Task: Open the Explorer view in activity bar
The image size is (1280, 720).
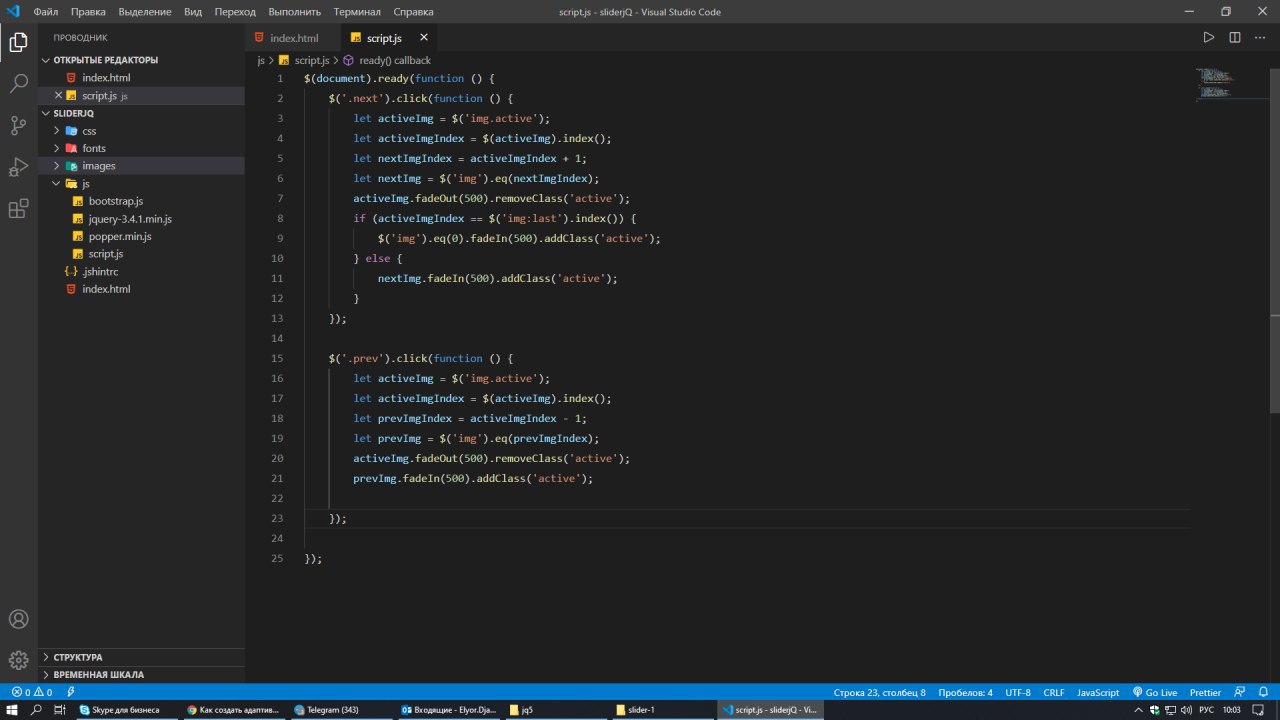Action: [18, 42]
